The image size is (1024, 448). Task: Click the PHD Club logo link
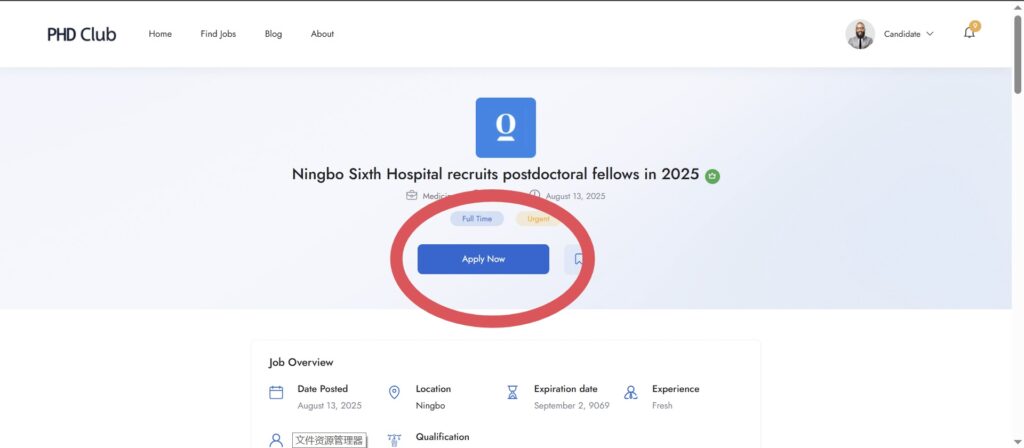click(x=82, y=34)
